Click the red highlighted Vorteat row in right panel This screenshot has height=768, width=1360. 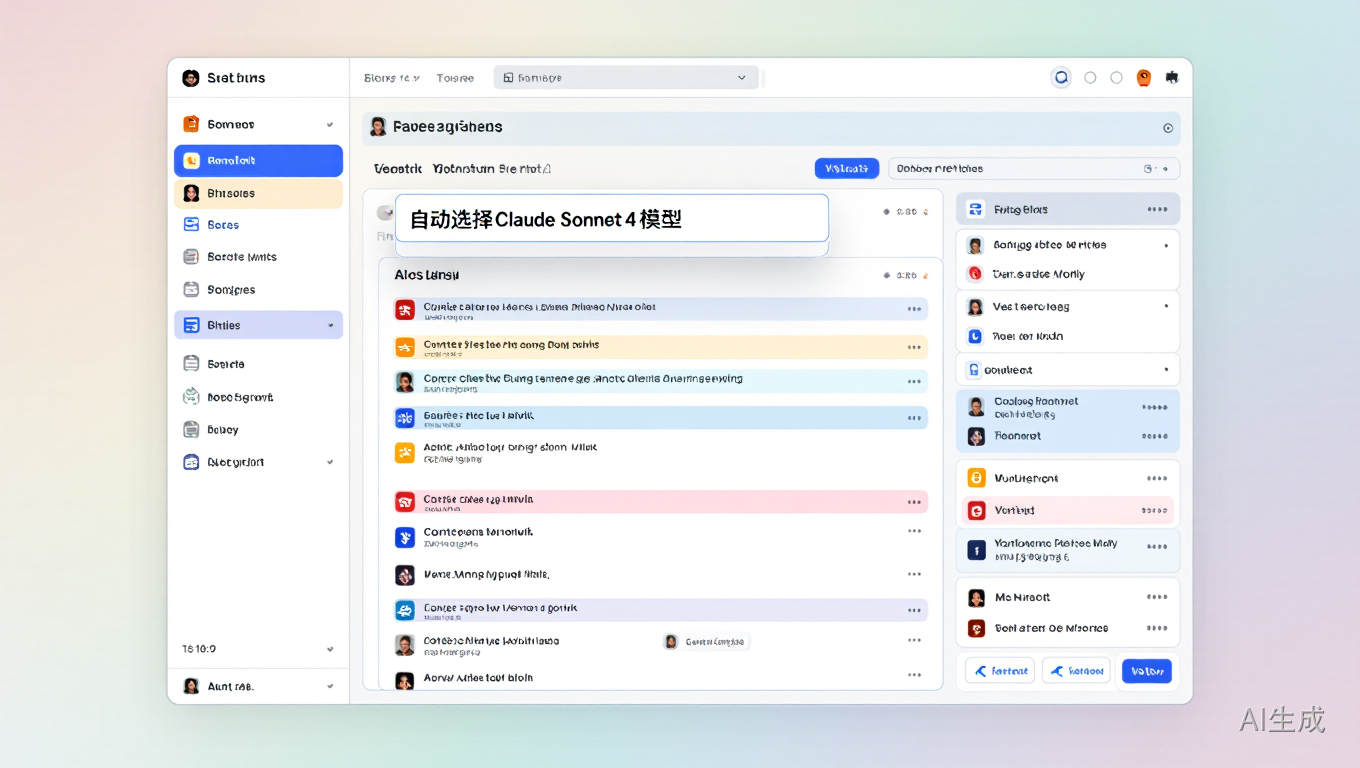coord(1067,510)
